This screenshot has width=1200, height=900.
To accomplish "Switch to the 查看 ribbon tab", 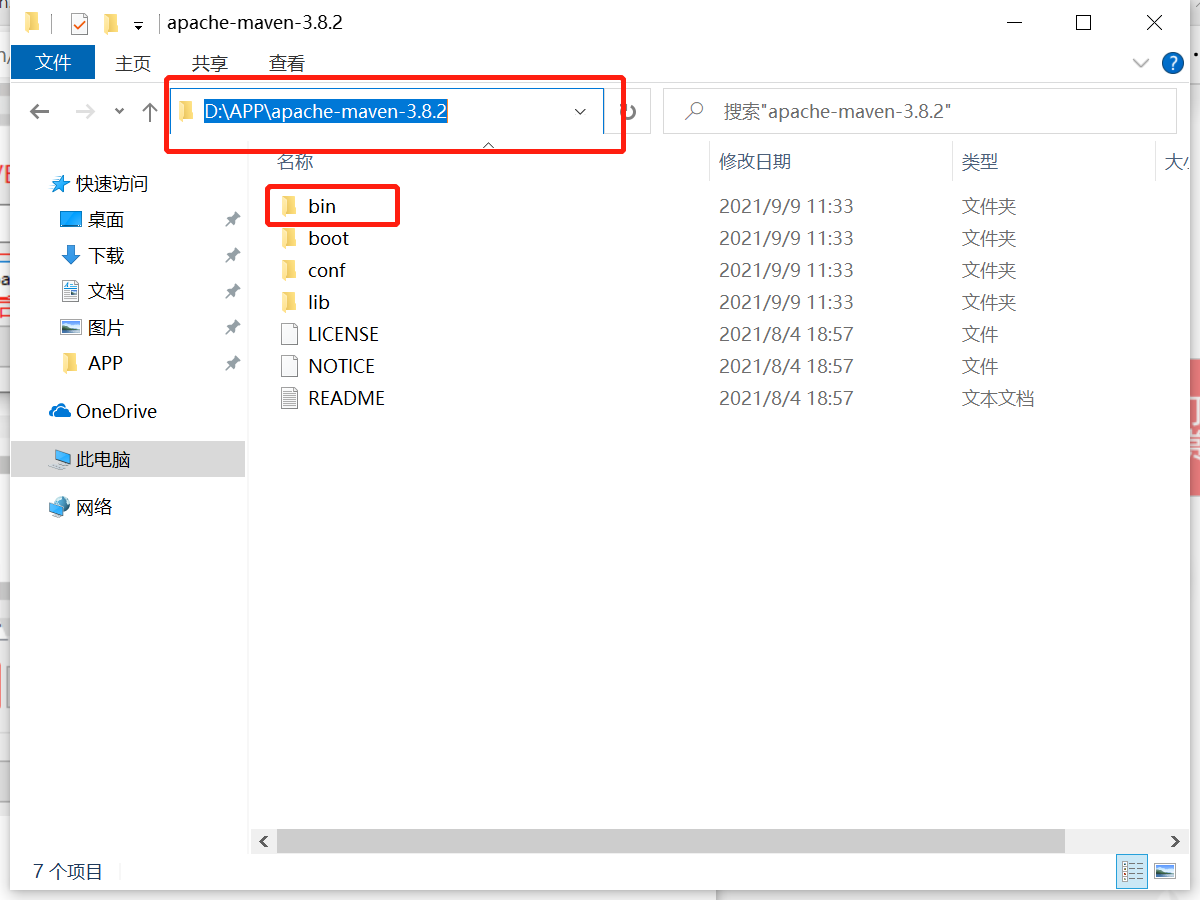I will (x=287, y=63).
